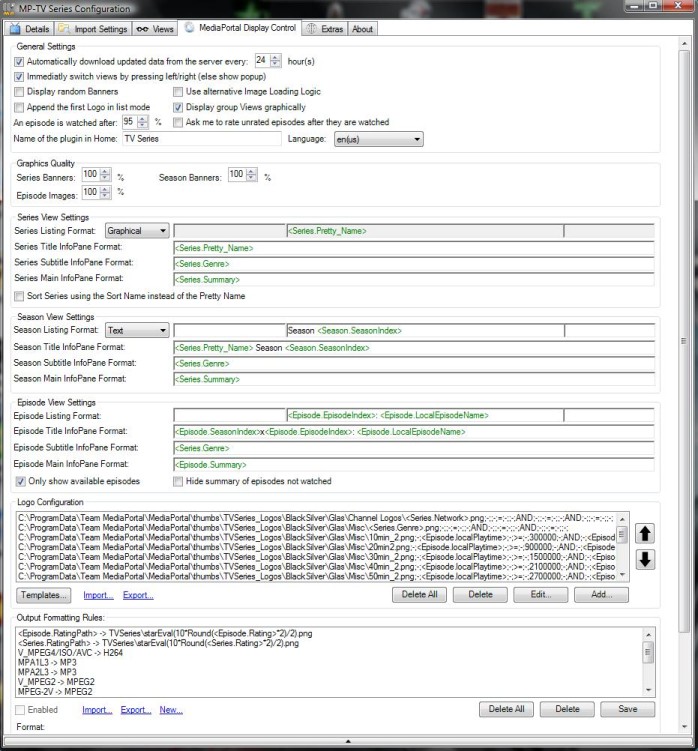
Task: Click Season Subtitle InfoPane Format field
Action: [414, 364]
